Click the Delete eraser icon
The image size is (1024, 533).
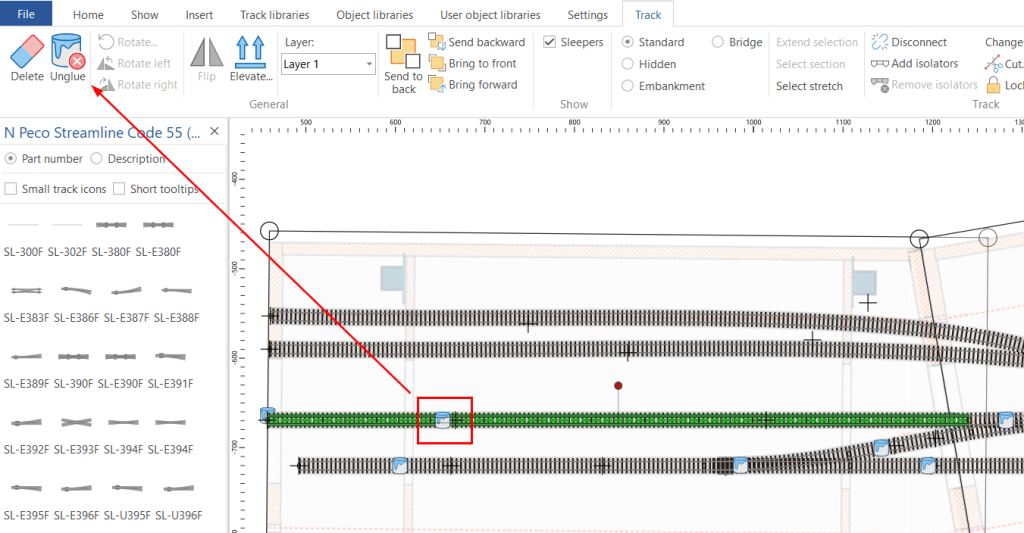[x=27, y=50]
